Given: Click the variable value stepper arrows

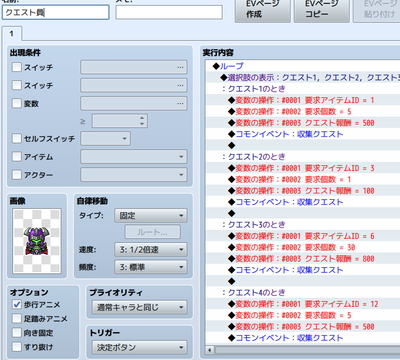Looking at the screenshot, I should (142, 121).
